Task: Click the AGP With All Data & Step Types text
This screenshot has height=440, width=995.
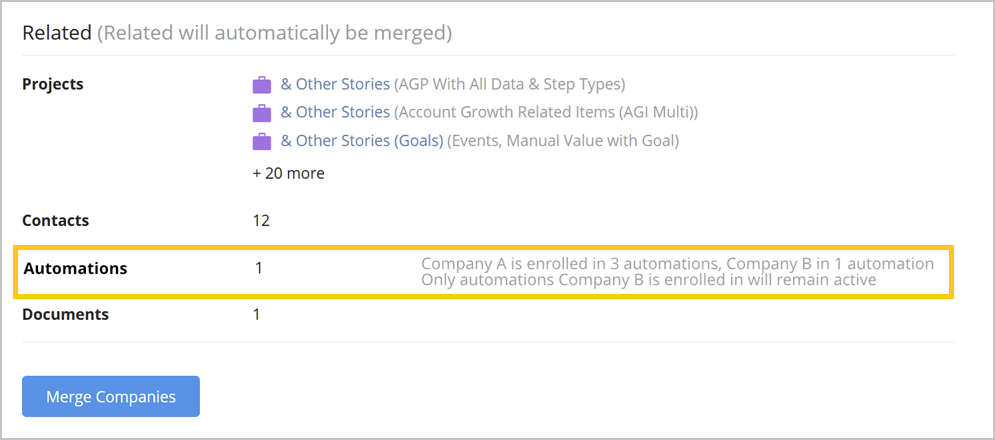Action: click(510, 84)
